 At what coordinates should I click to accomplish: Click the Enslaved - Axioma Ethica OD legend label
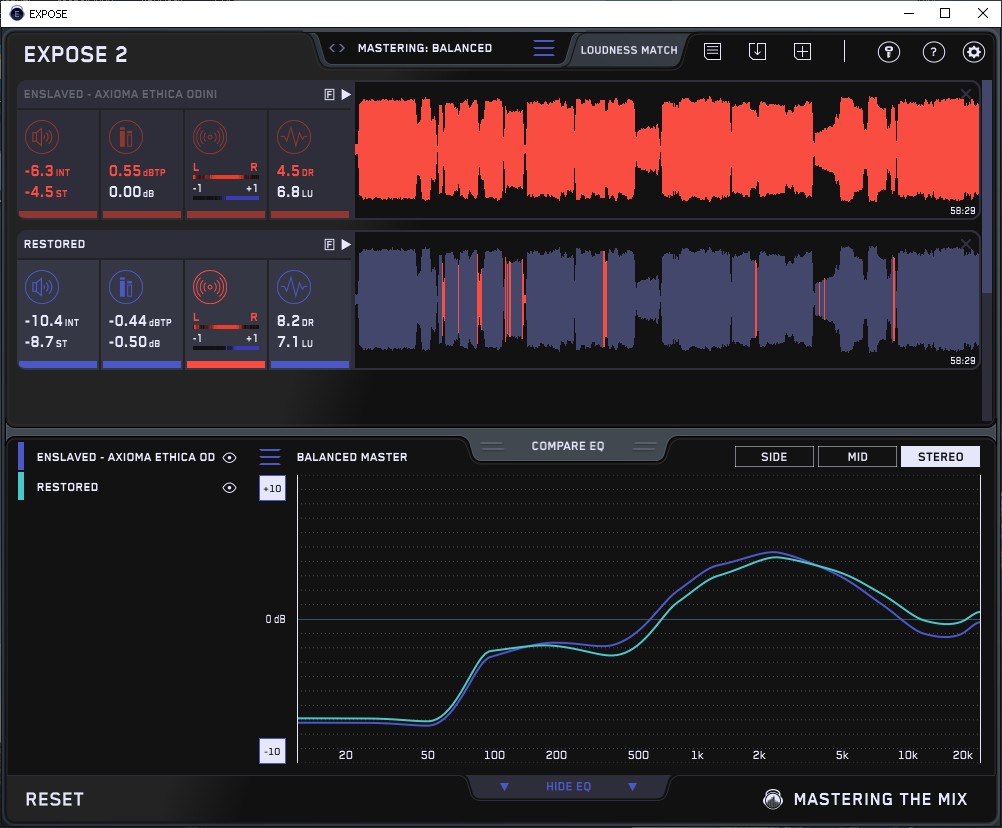tap(126, 457)
